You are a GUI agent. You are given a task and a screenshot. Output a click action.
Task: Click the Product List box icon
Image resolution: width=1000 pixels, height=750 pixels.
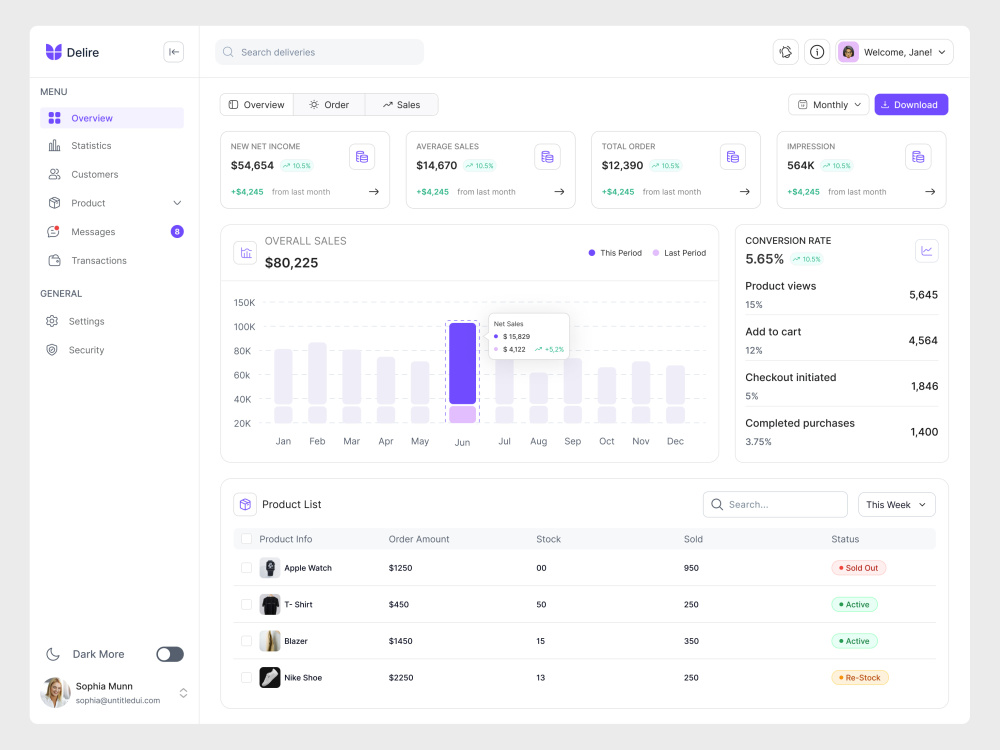click(246, 504)
